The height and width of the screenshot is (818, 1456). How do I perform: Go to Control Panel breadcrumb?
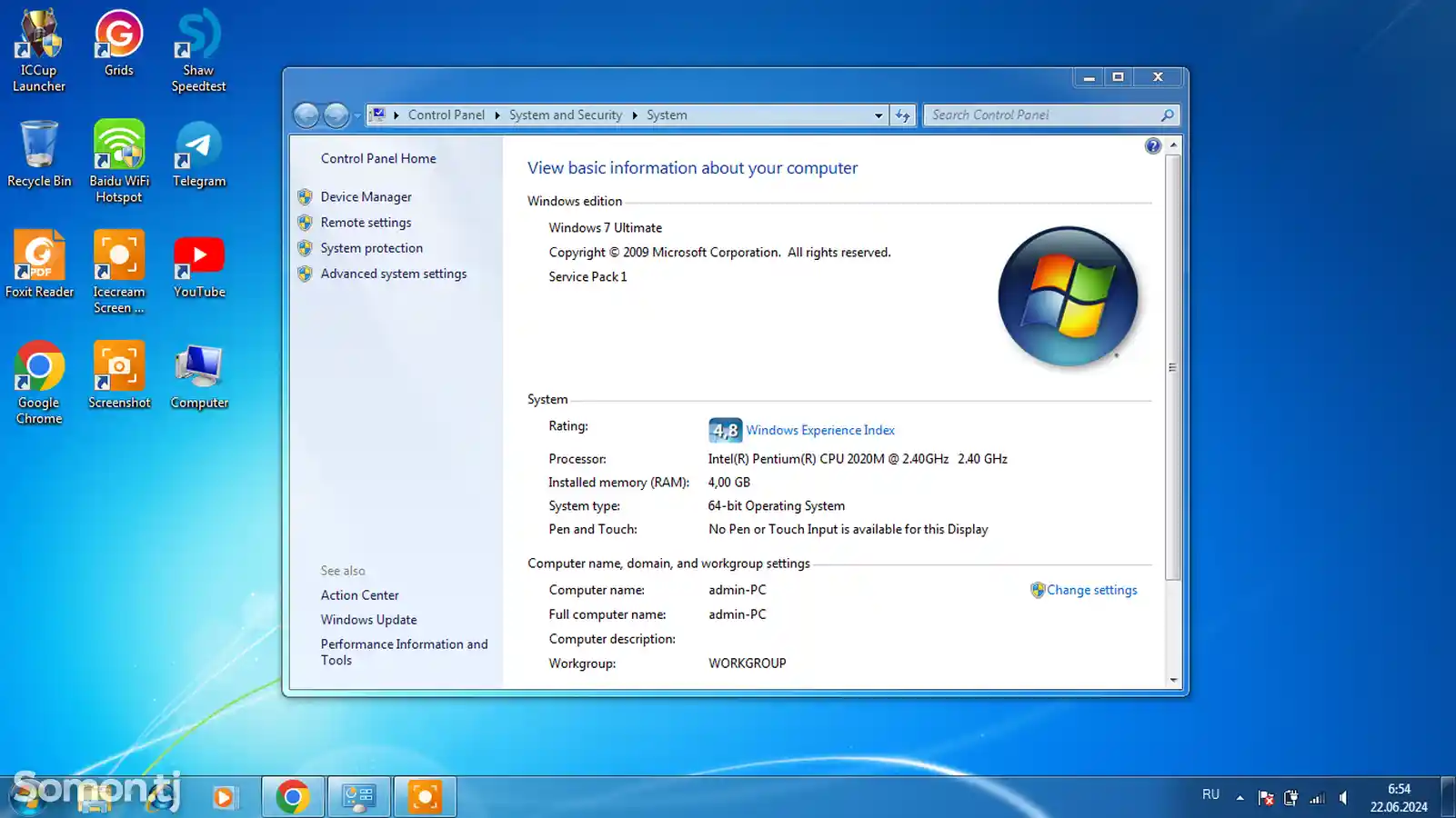coord(446,115)
